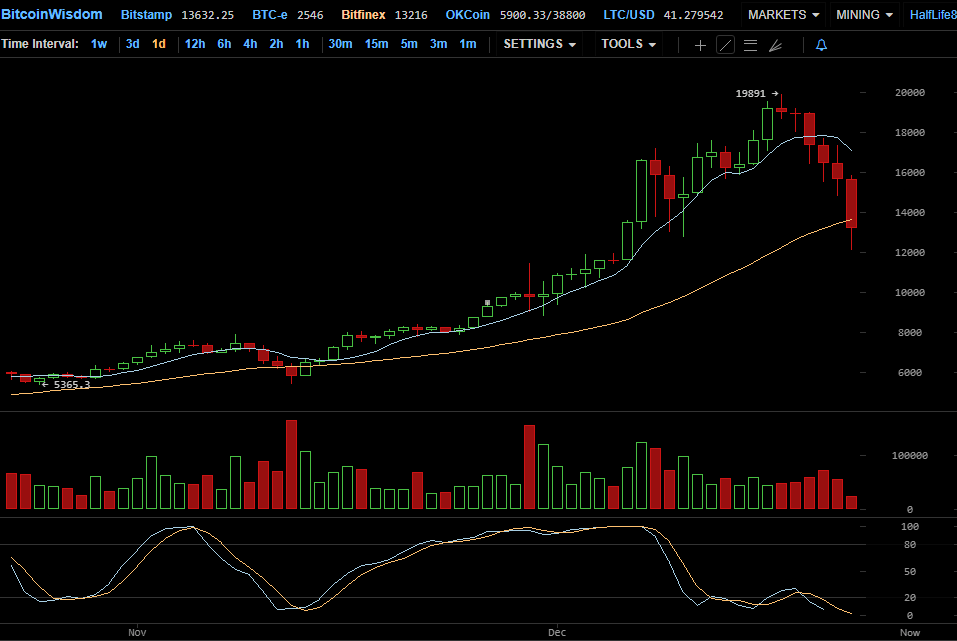Click the blue alert bell icon
The height and width of the screenshot is (641, 957).
(x=821, y=45)
